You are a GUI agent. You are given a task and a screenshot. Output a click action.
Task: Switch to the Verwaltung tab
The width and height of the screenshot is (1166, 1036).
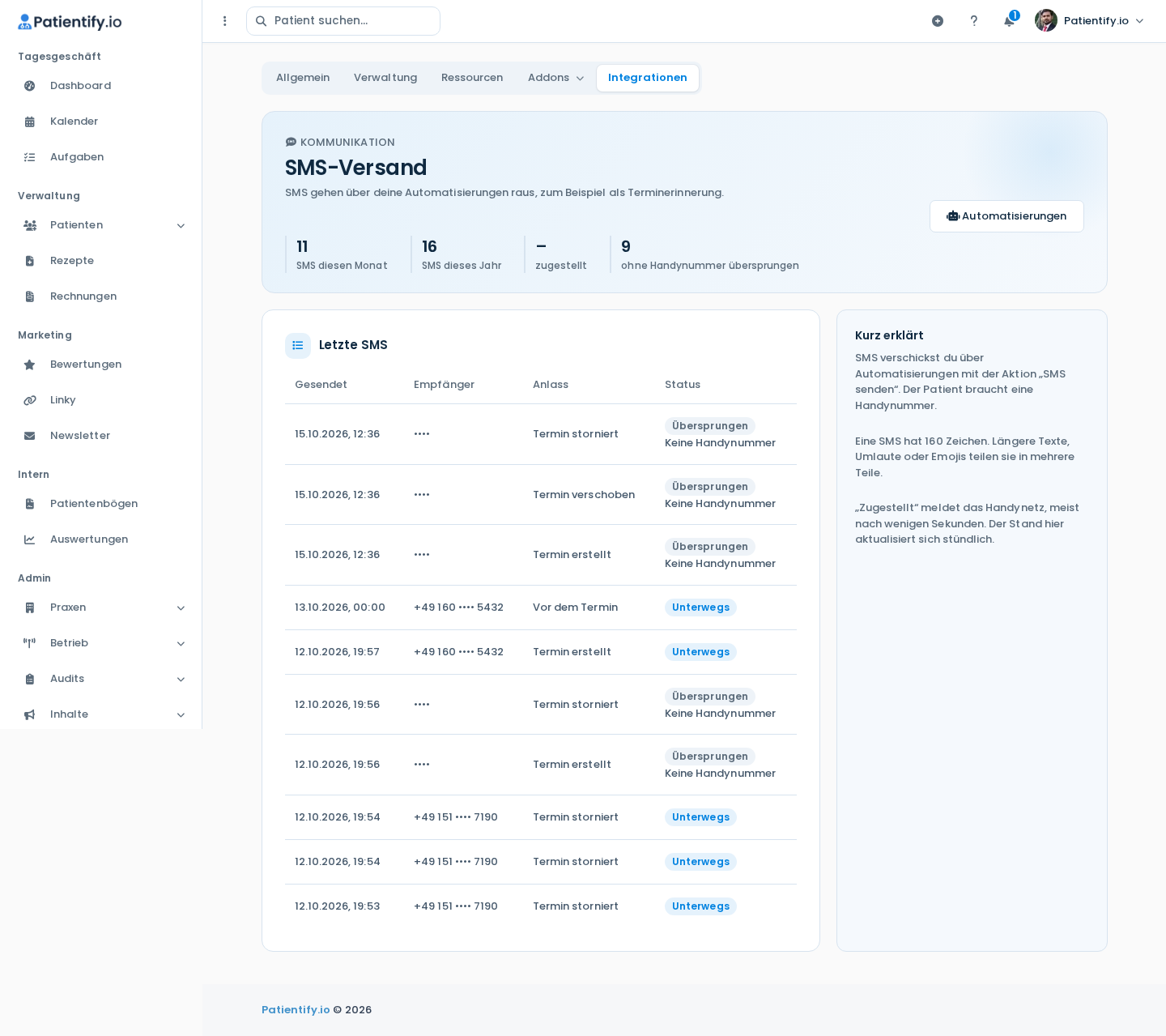385,78
